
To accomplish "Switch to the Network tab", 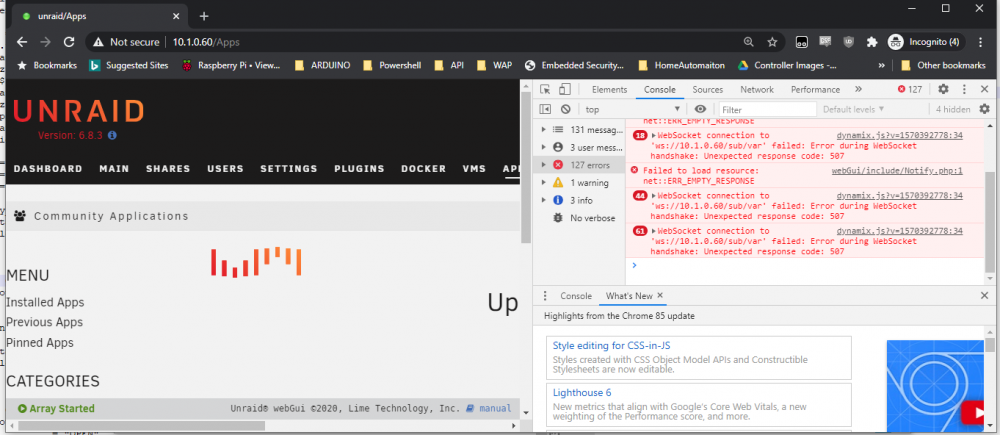I will tap(757, 89).
